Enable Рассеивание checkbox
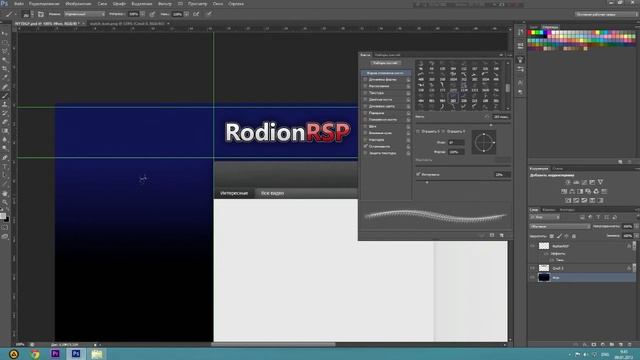The width and height of the screenshot is (640, 360). tap(365, 86)
